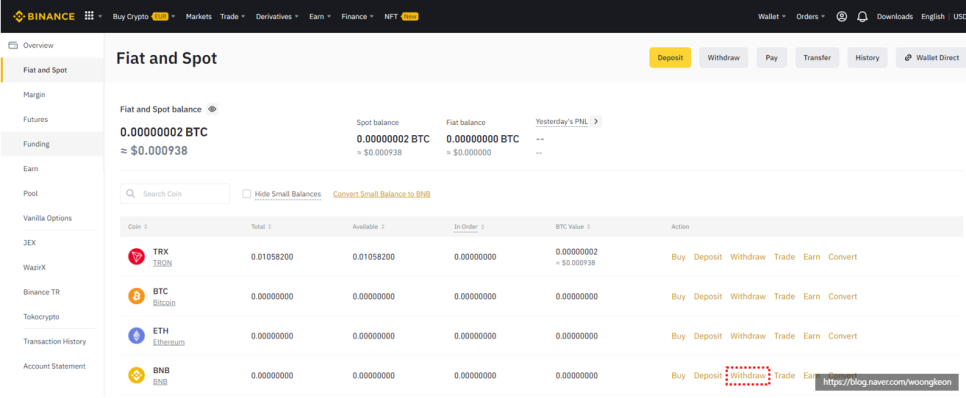The height and width of the screenshot is (398, 966).
Task: Click the Wallet Direct button
Action: [931, 57]
